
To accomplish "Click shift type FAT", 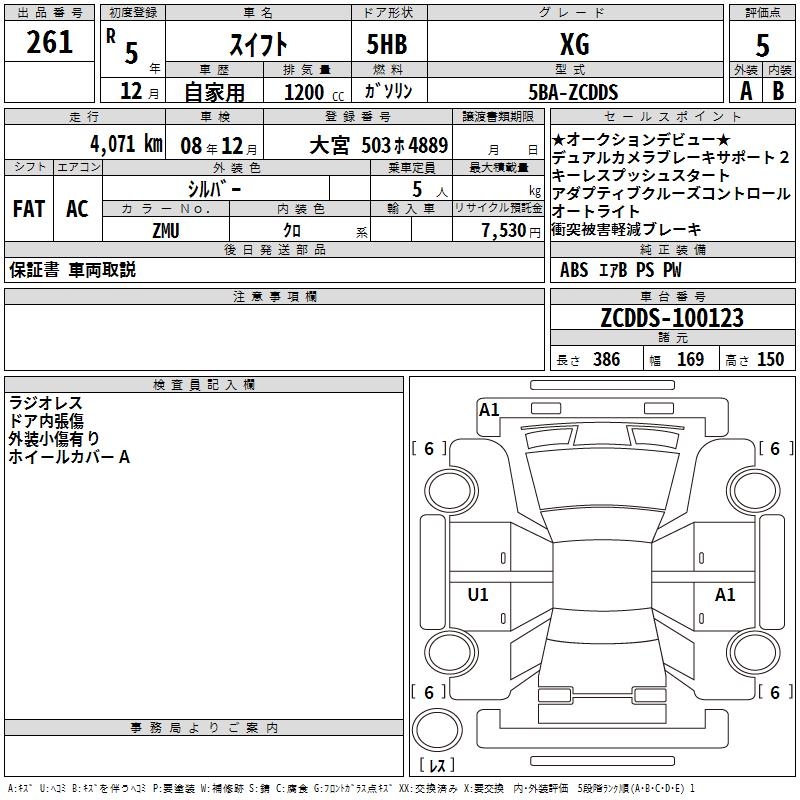I will click(x=29, y=209).
